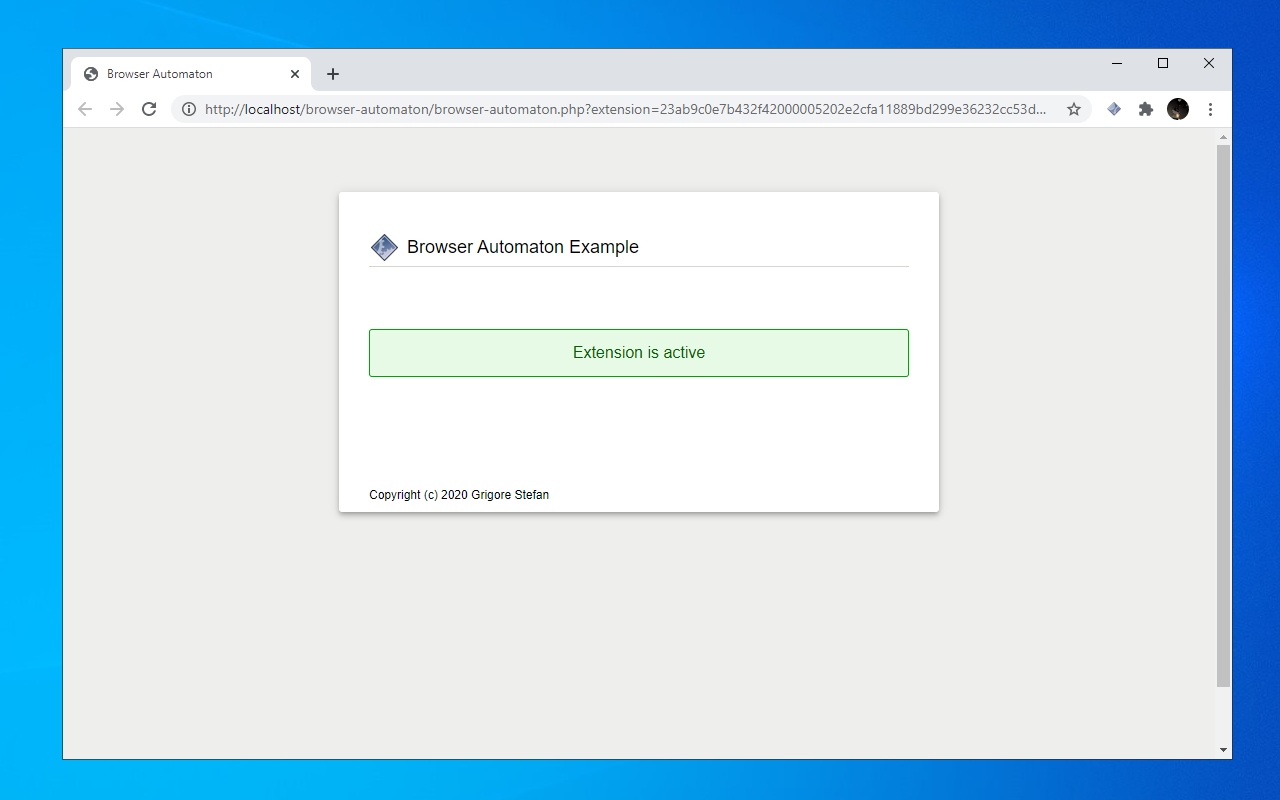Open the Chrome three-dot menu
This screenshot has width=1280, height=800.
click(x=1211, y=109)
